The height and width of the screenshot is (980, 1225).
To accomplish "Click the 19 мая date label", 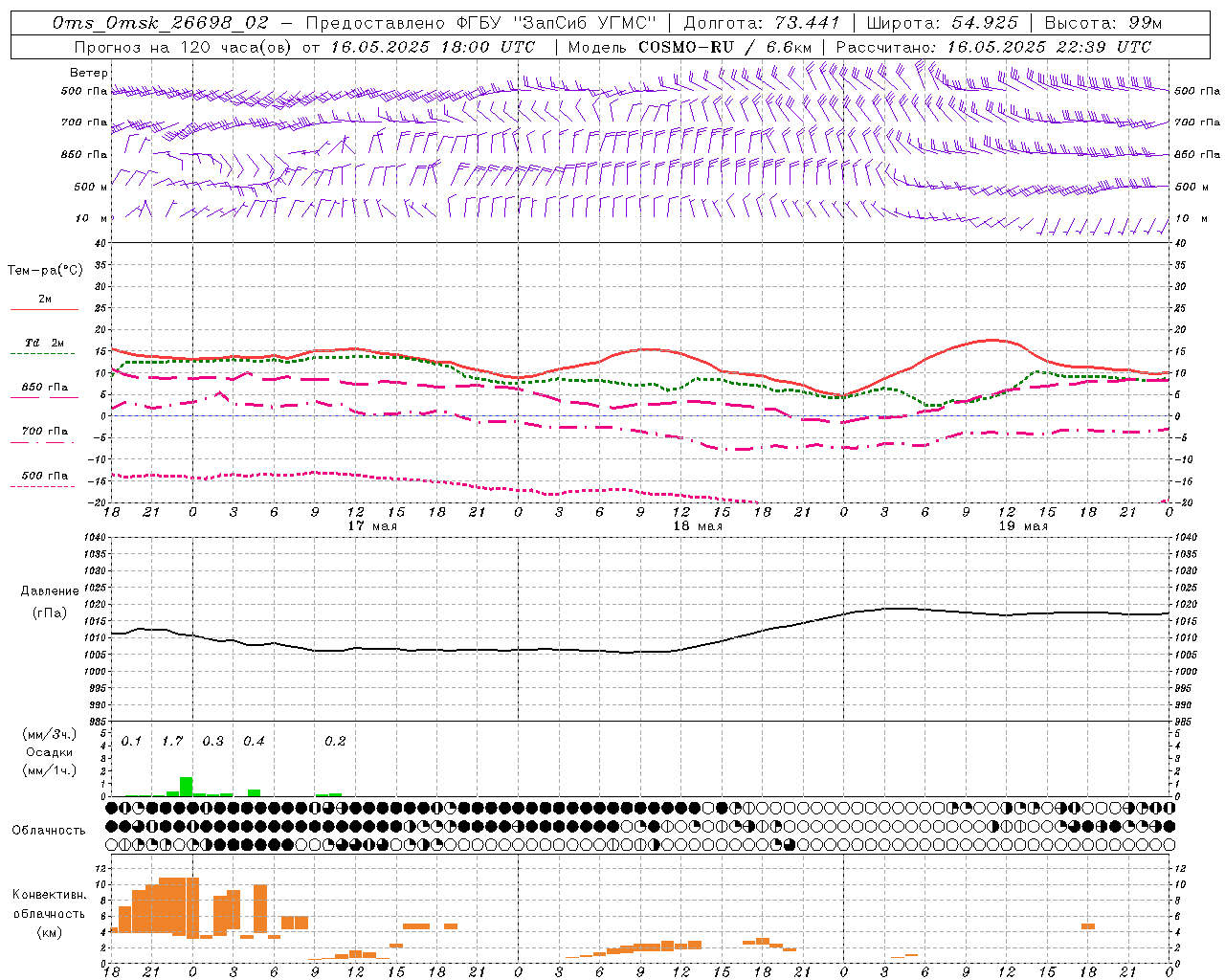I will [1023, 526].
